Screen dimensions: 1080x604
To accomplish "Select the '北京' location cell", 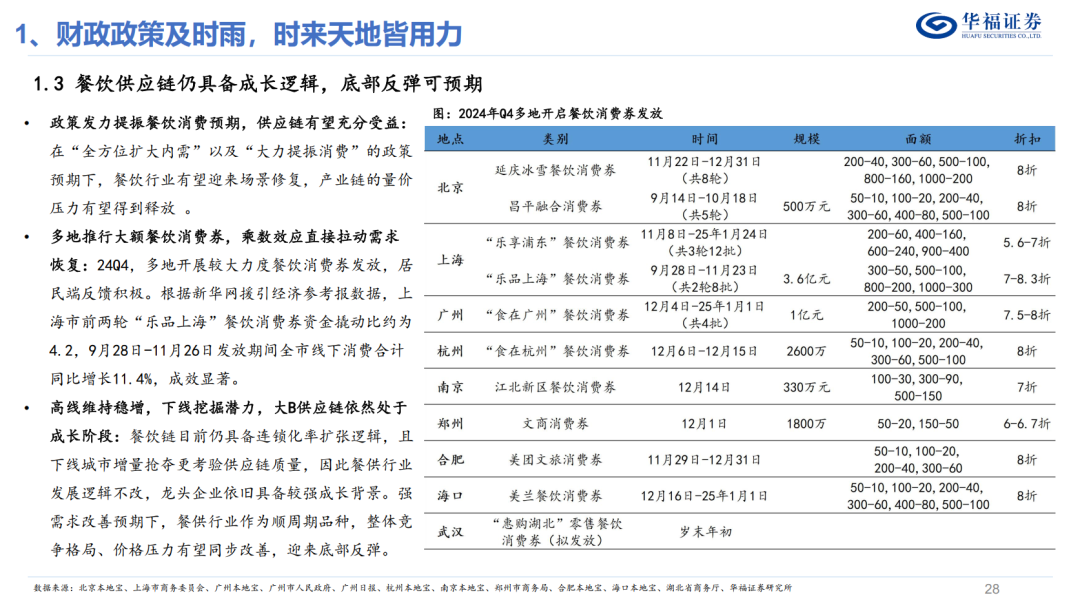I will pyautogui.click(x=450, y=187).
